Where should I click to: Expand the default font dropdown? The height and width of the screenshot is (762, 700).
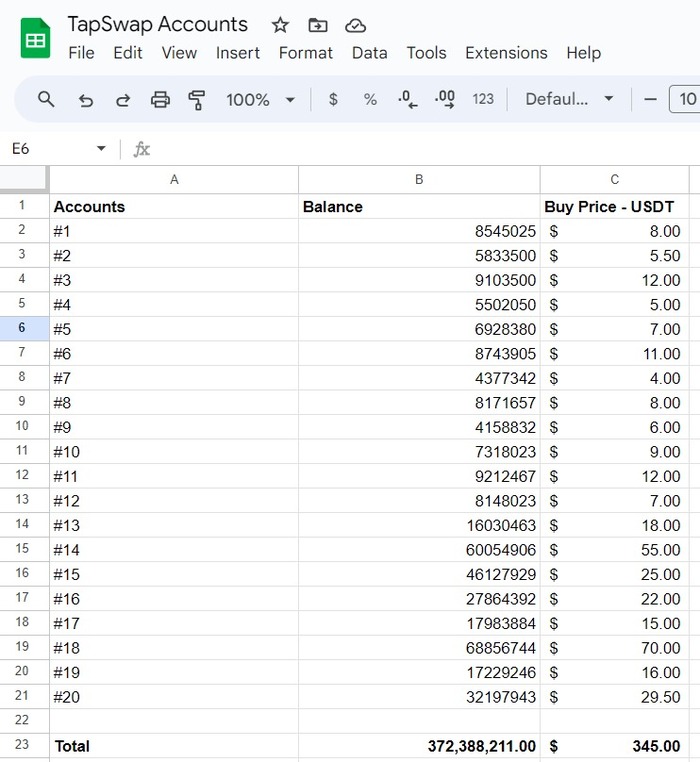570,99
